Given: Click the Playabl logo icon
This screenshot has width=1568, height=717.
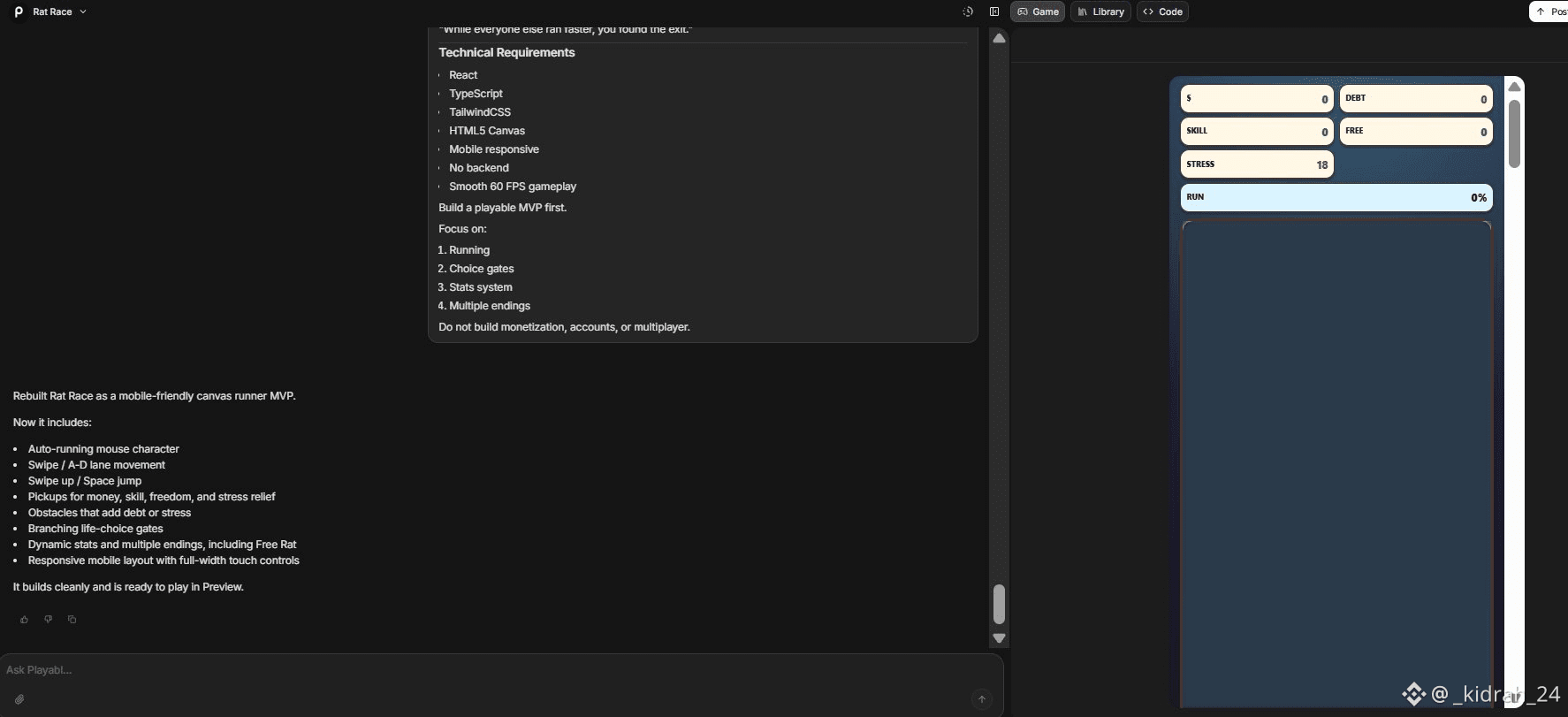Looking at the screenshot, I should pyautogui.click(x=19, y=11).
